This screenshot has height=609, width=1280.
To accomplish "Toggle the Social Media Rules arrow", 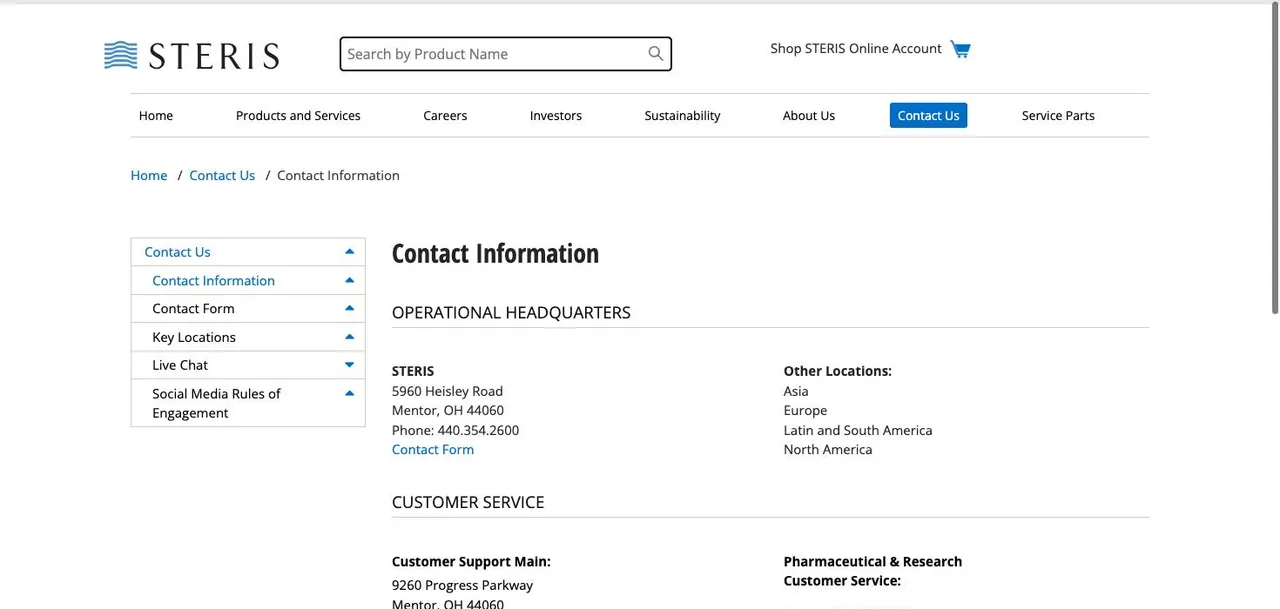I will point(349,393).
